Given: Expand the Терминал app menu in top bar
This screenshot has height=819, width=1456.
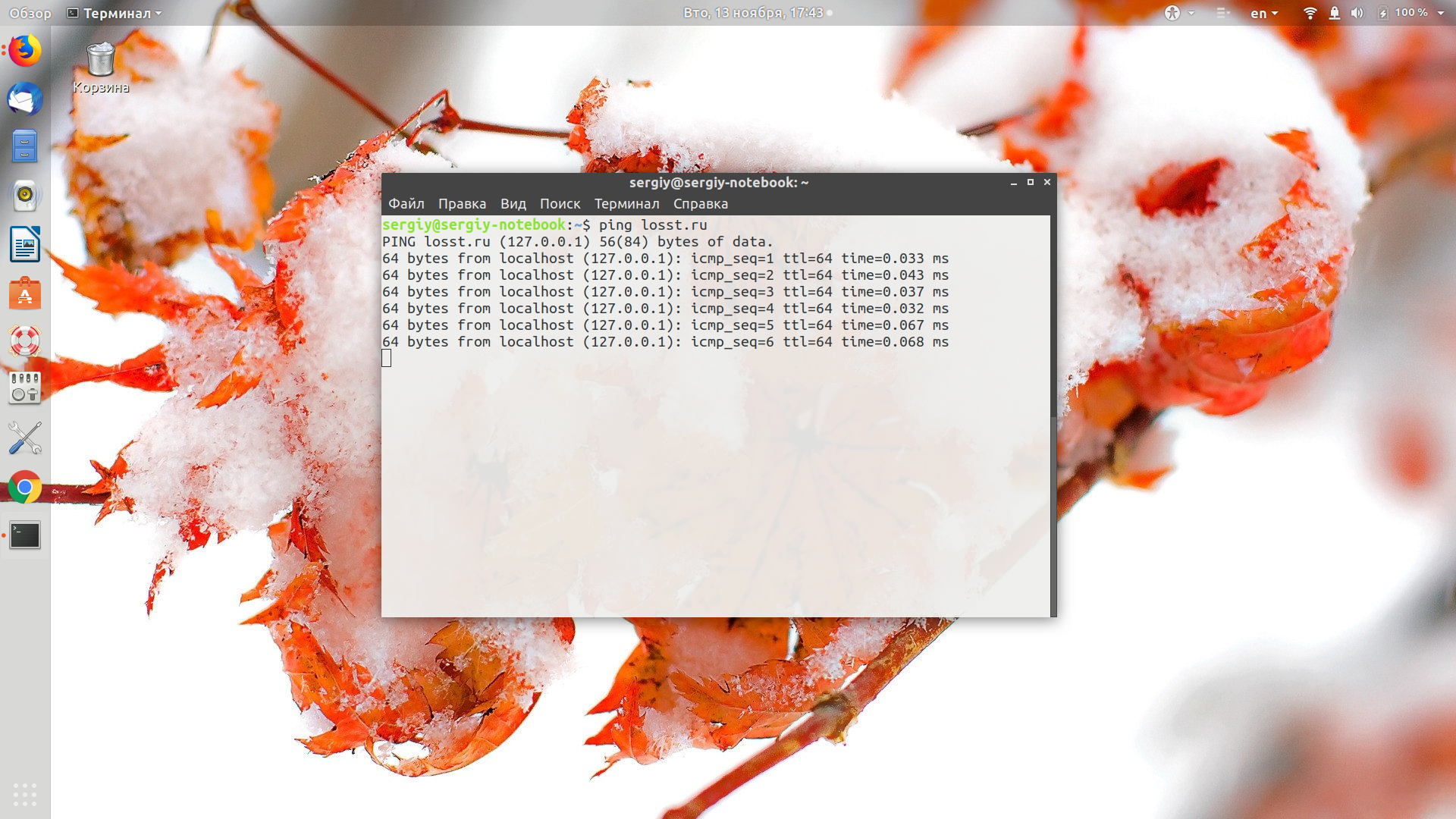Looking at the screenshot, I should pyautogui.click(x=115, y=13).
